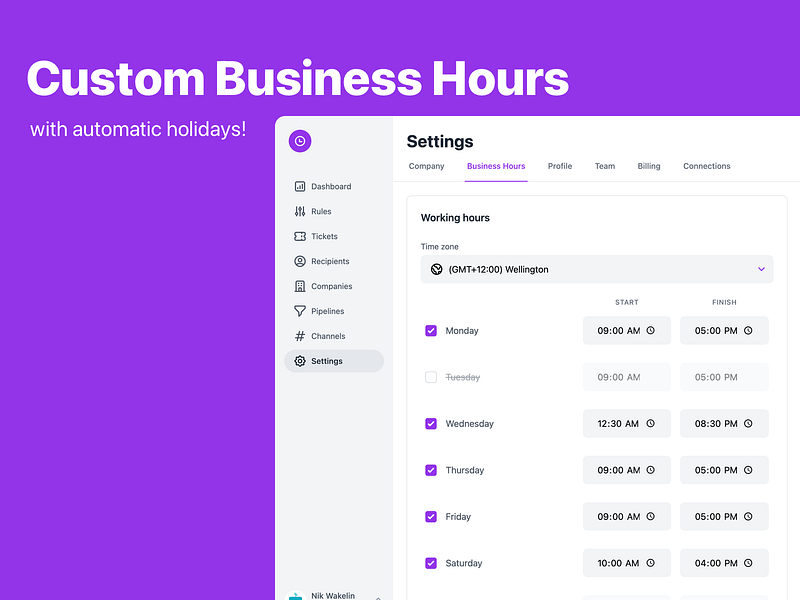
Task: Click clock icon in Thursday start time
Action: pos(651,470)
